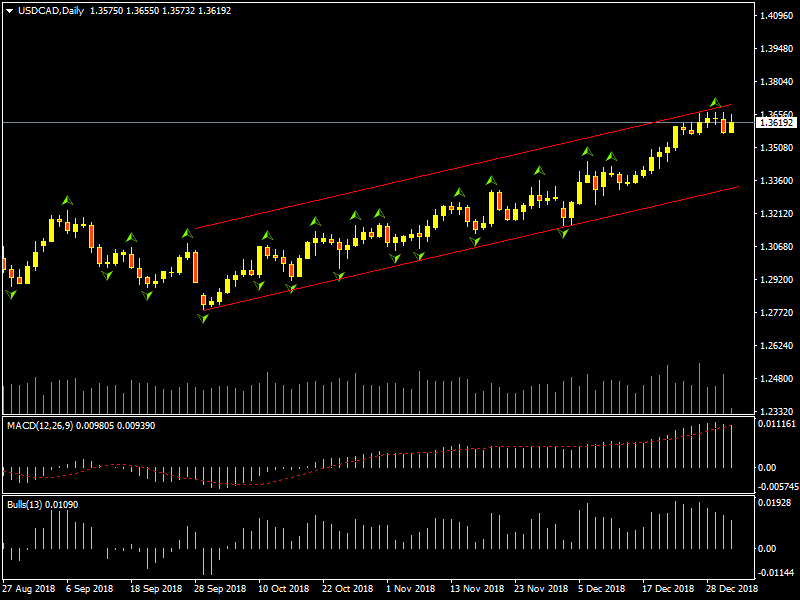Image resolution: width=800 pixels, height=600 pixels.
Task: Click the 1.40960 price scale label
Action: 776,16
